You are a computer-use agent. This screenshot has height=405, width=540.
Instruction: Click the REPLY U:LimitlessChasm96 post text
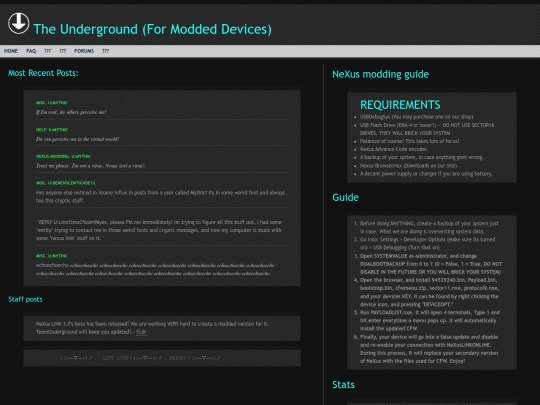point(159,230)
